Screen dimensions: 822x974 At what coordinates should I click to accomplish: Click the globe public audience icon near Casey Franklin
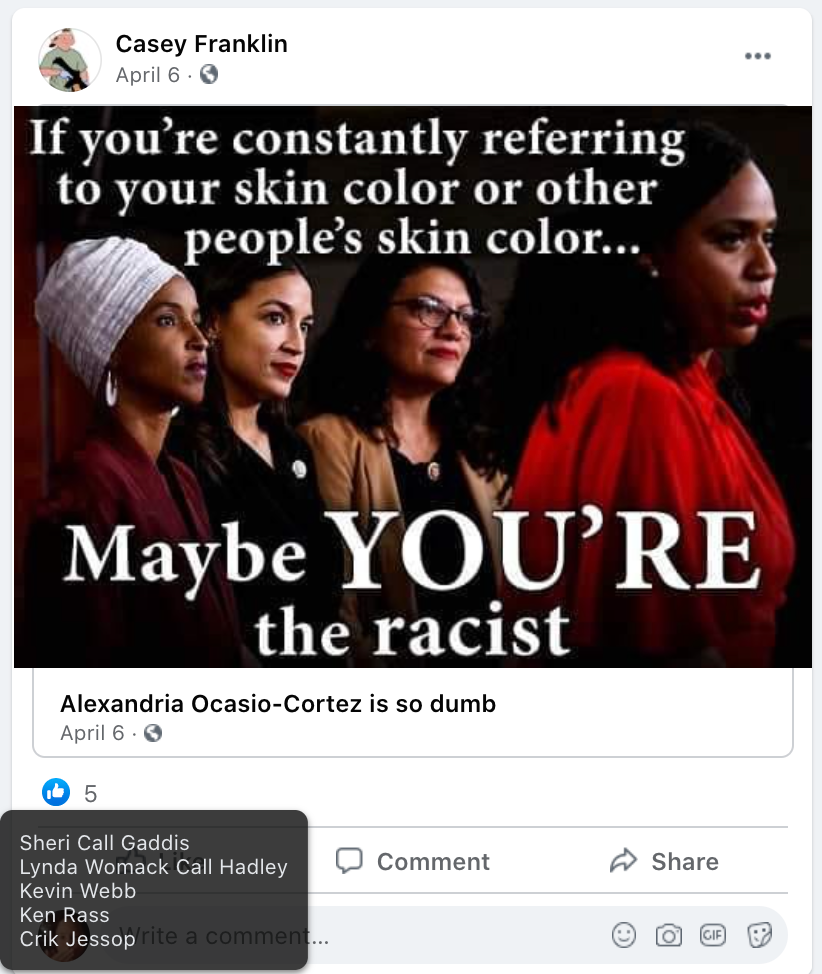tap(209, 75)
